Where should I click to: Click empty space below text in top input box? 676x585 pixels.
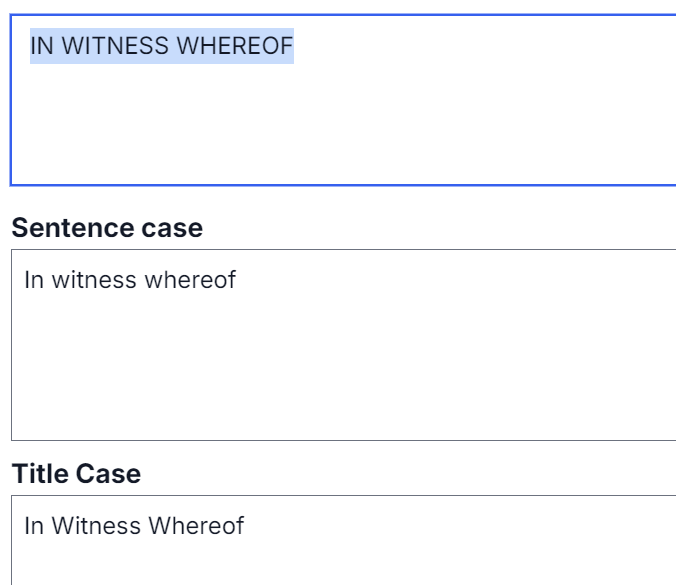[x=340, y=130]
